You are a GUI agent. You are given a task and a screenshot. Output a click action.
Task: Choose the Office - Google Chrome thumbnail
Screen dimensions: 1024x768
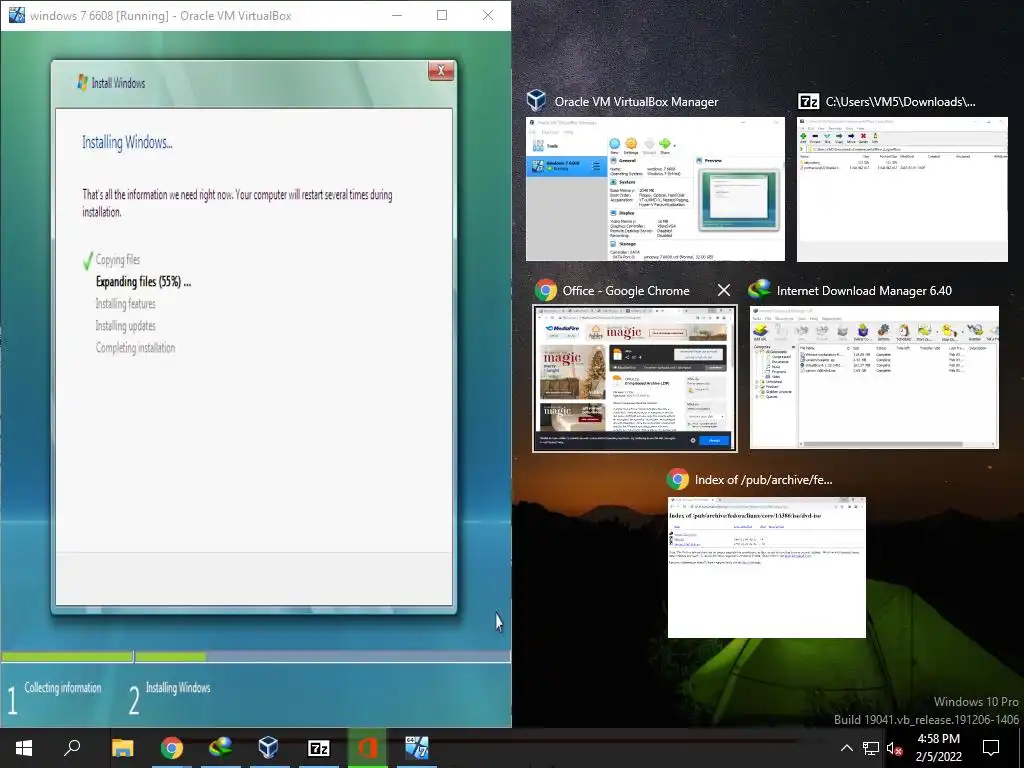point(635,378)
